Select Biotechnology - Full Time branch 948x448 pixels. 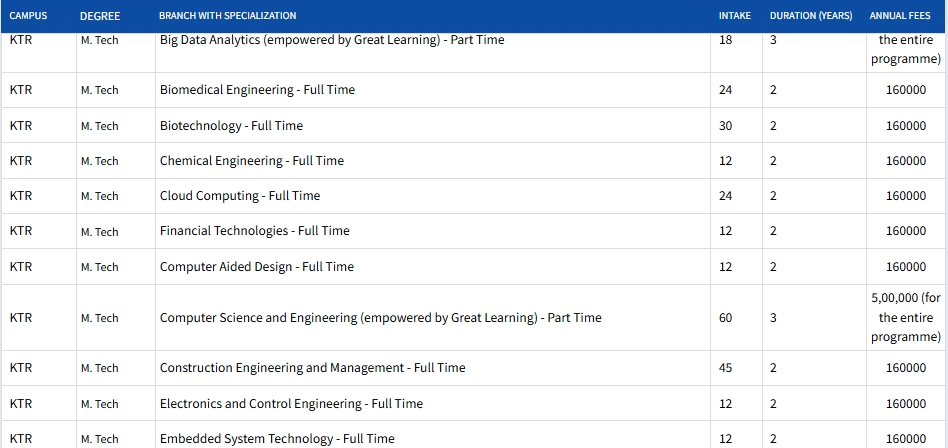(x=231, y=126)
